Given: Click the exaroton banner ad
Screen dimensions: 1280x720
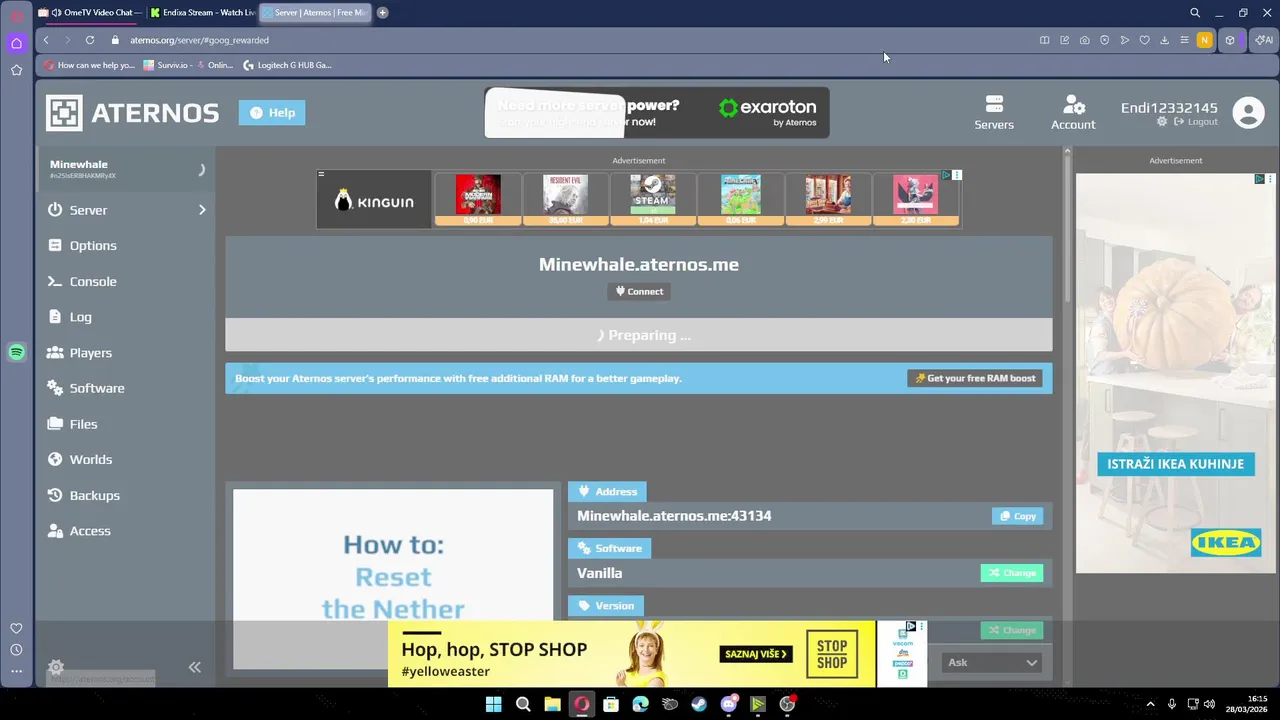Looking at the screenshot, I should [x=657, y=113].
